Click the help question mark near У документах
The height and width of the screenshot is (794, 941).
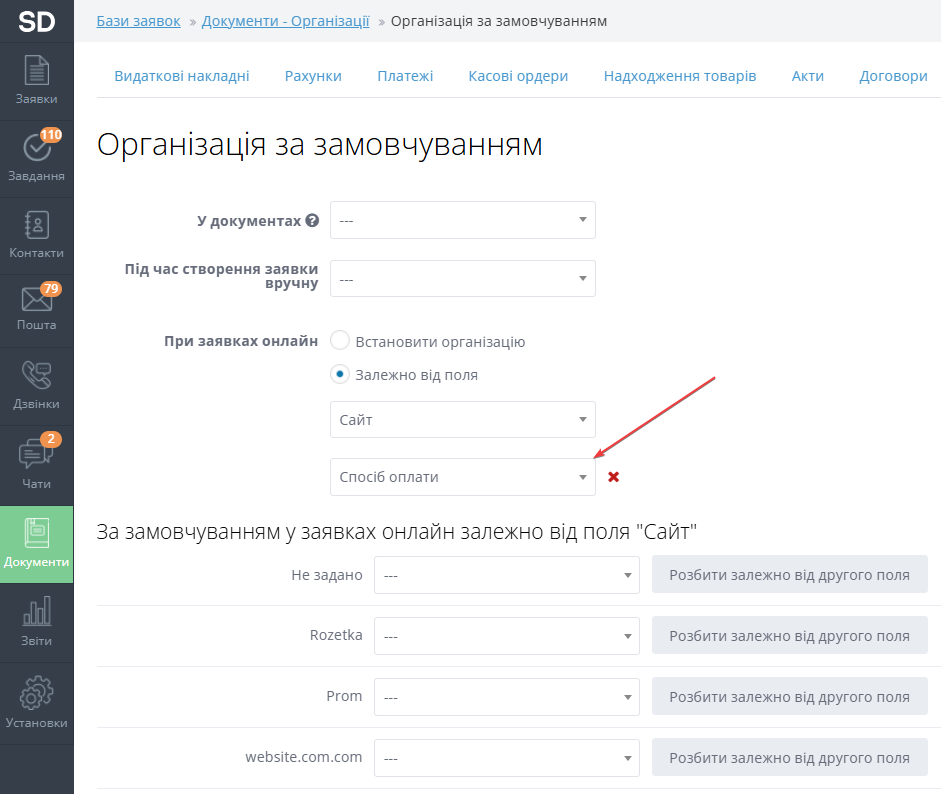(312, 220)
